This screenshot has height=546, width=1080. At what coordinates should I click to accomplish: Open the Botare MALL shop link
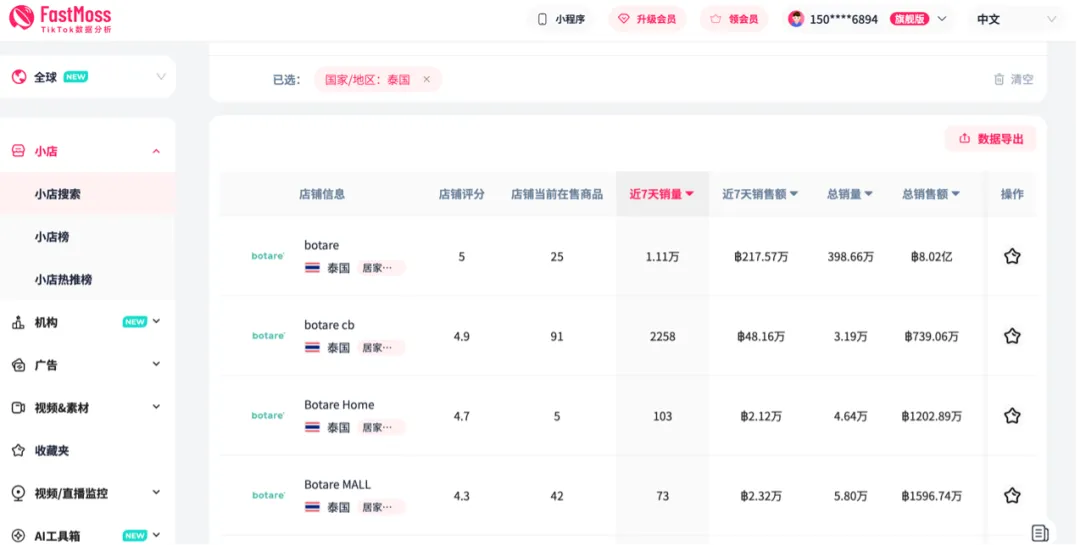pyautogui.click(x=337, y=485)
